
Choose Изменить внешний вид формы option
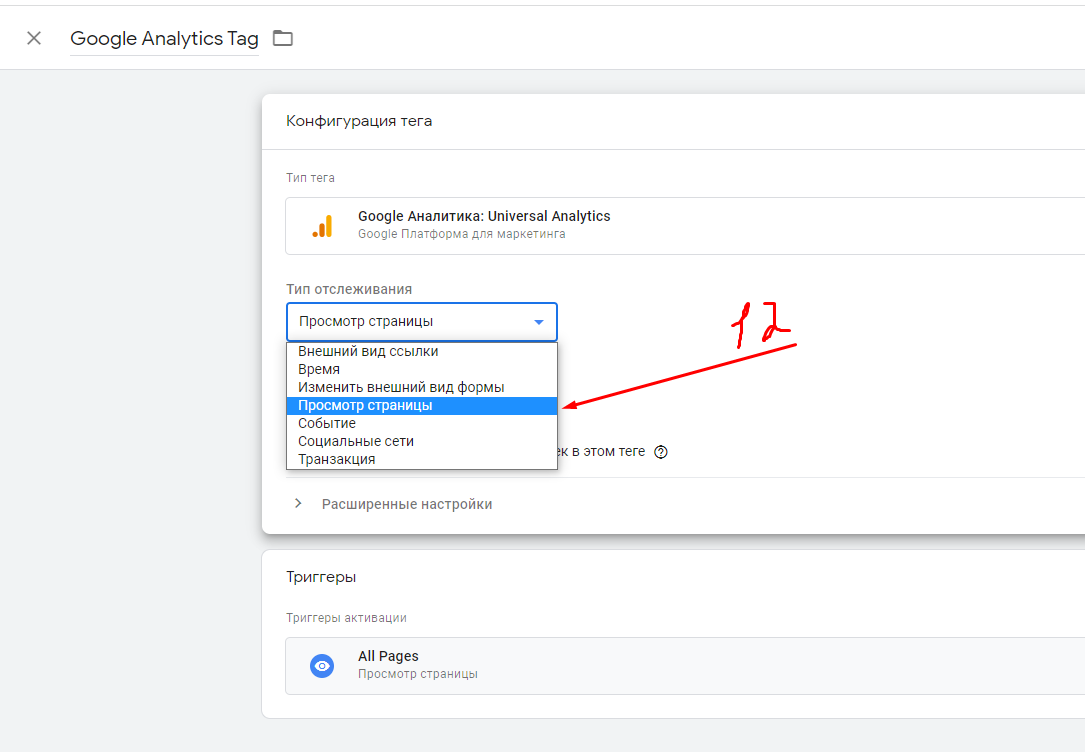coord(401,387)
